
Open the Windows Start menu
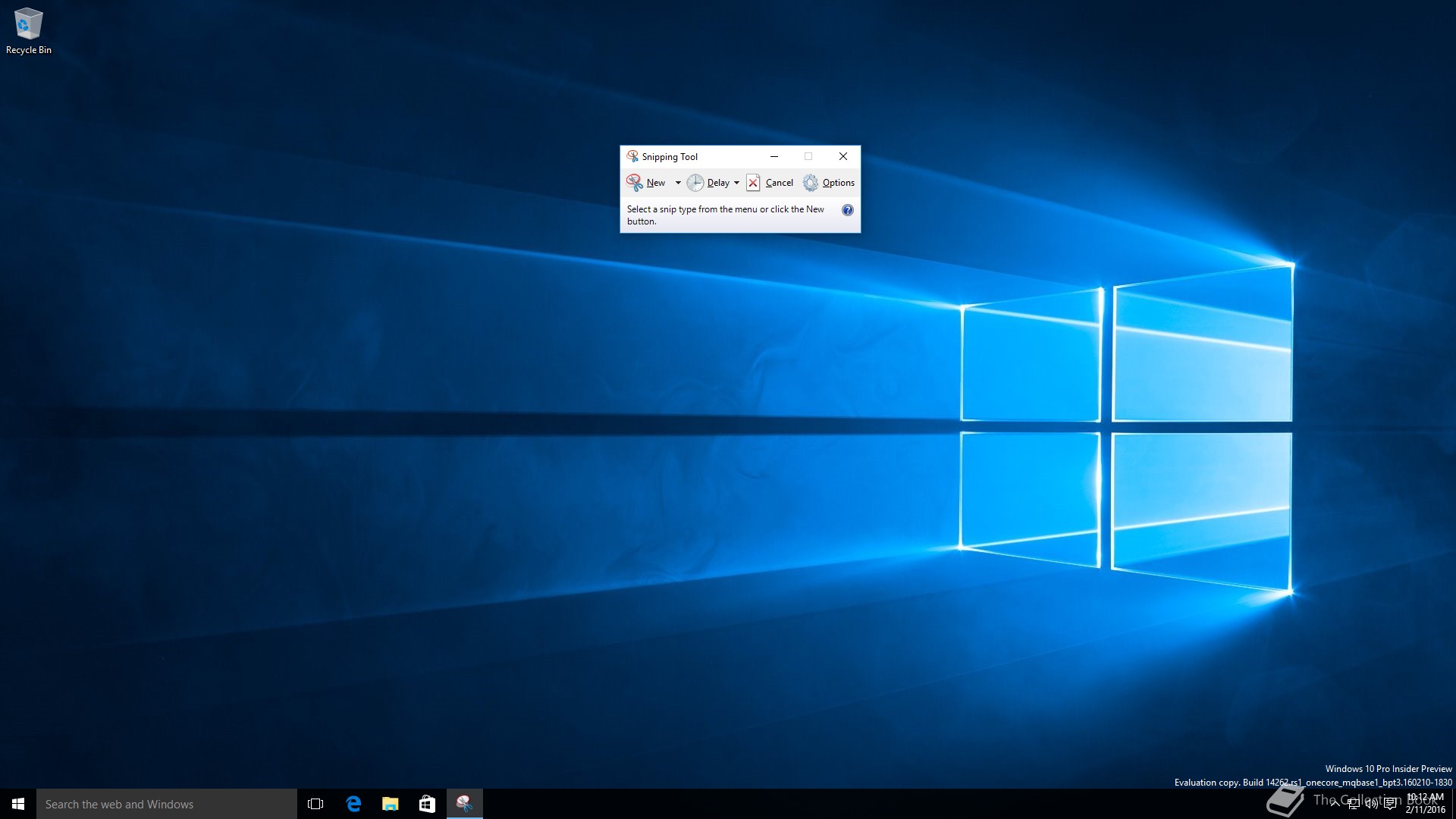pyautogui.click(x=18, y=804)
